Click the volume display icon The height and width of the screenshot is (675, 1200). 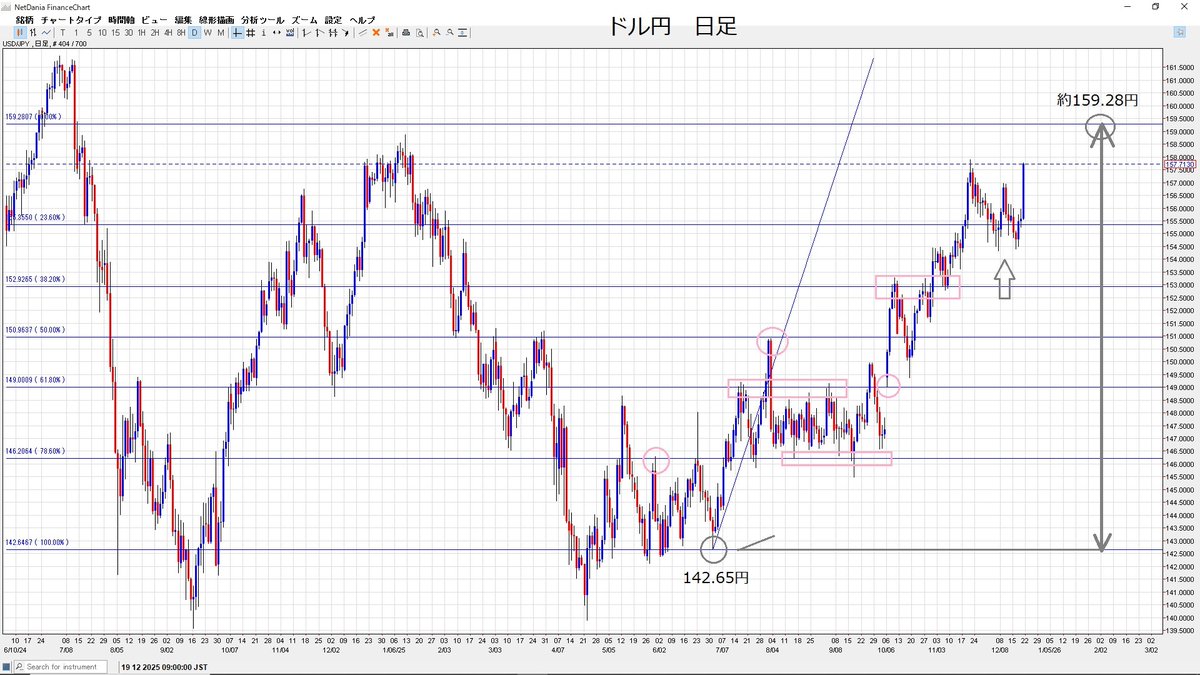pyautogui.click(x=290, y=32)
